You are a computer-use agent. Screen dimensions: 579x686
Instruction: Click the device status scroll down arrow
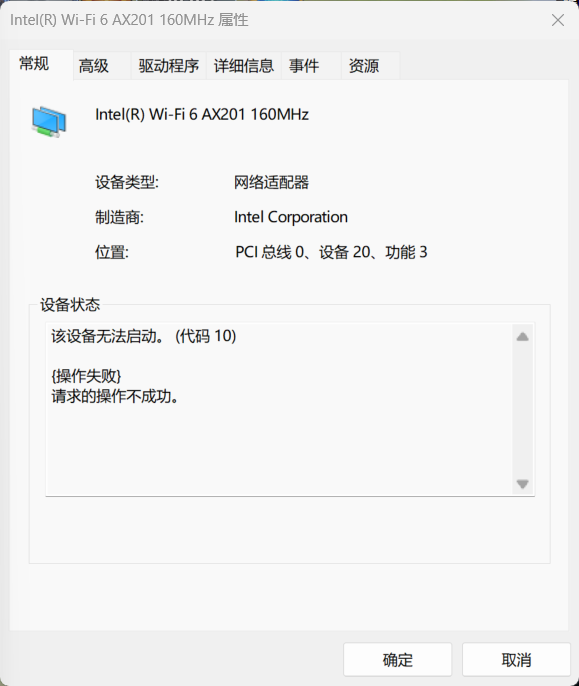tap(523, 484)
